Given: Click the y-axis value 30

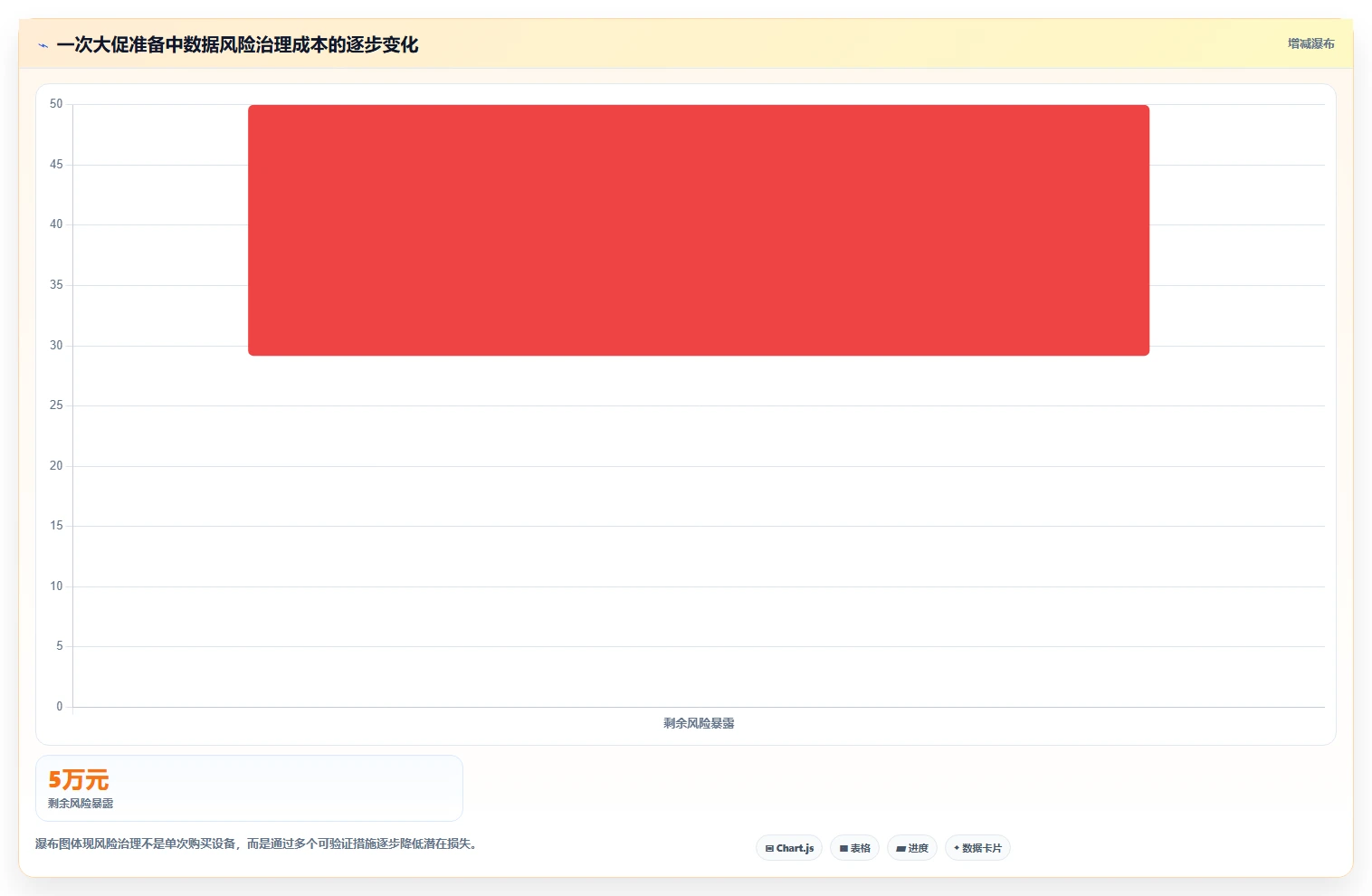Looking at the screenshot, I should [x=56, y=346].
